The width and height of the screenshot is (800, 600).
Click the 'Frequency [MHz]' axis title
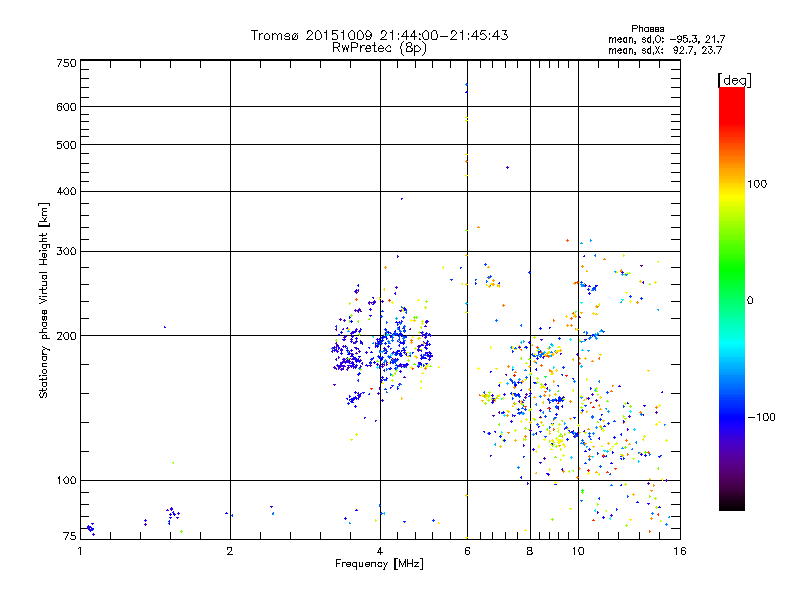379,564
